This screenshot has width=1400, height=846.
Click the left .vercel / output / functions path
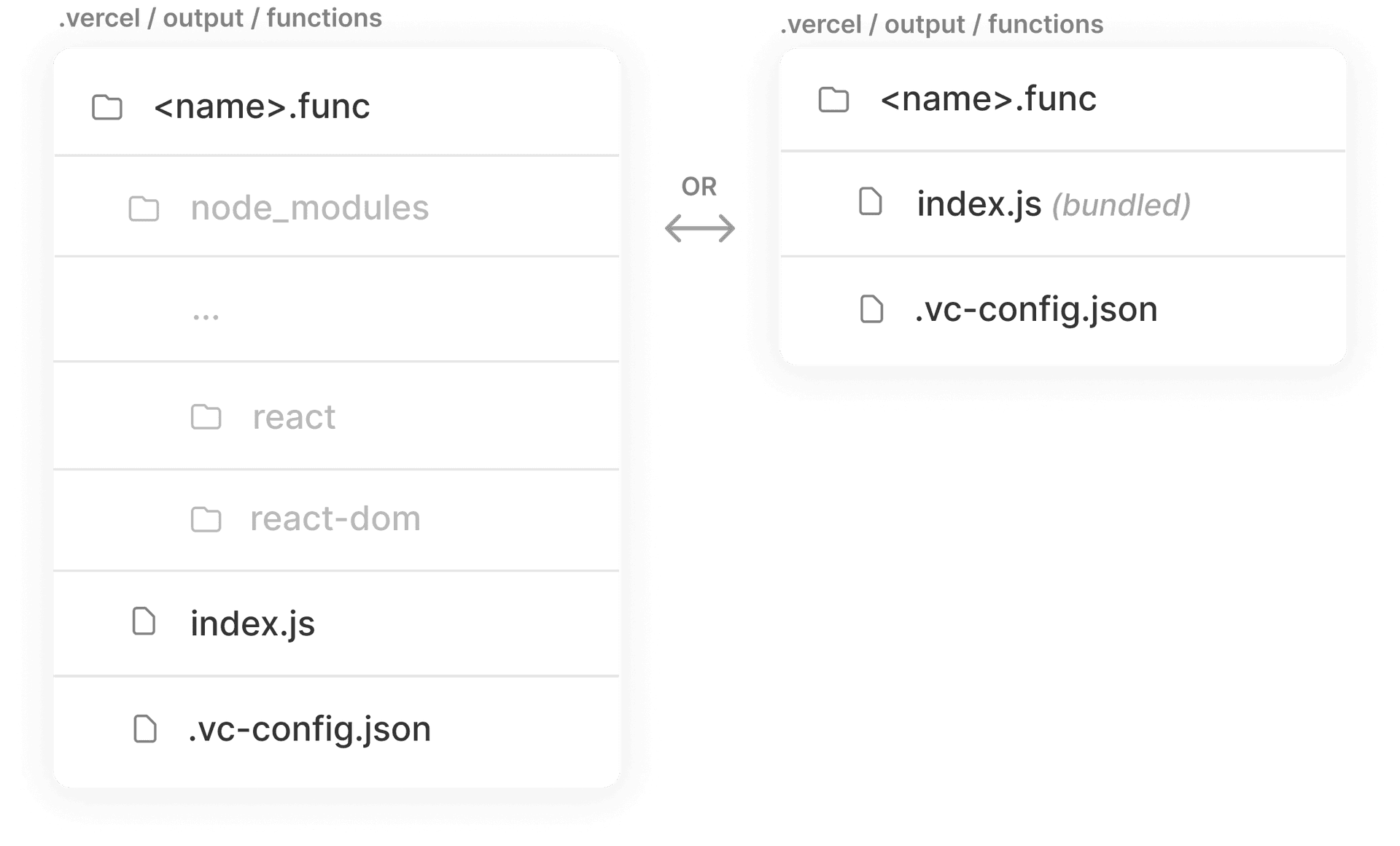pos(220,18)
